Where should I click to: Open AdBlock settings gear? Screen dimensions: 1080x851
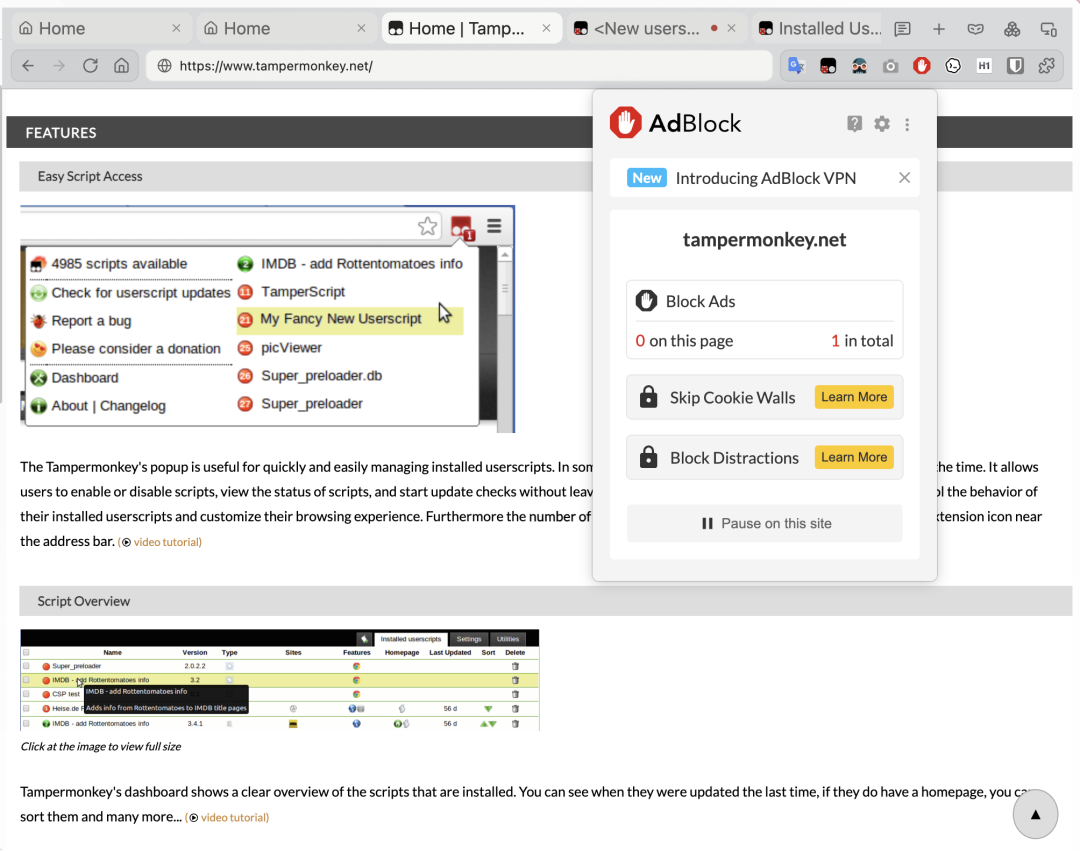tap(882, 124)
